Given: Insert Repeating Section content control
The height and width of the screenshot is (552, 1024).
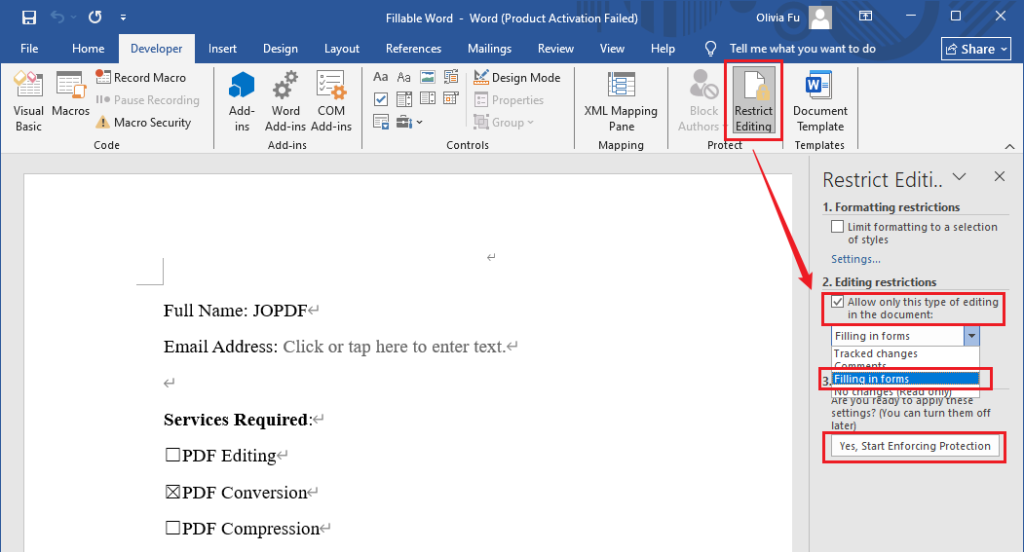Looking at the screenshot, I should point(381,122).
